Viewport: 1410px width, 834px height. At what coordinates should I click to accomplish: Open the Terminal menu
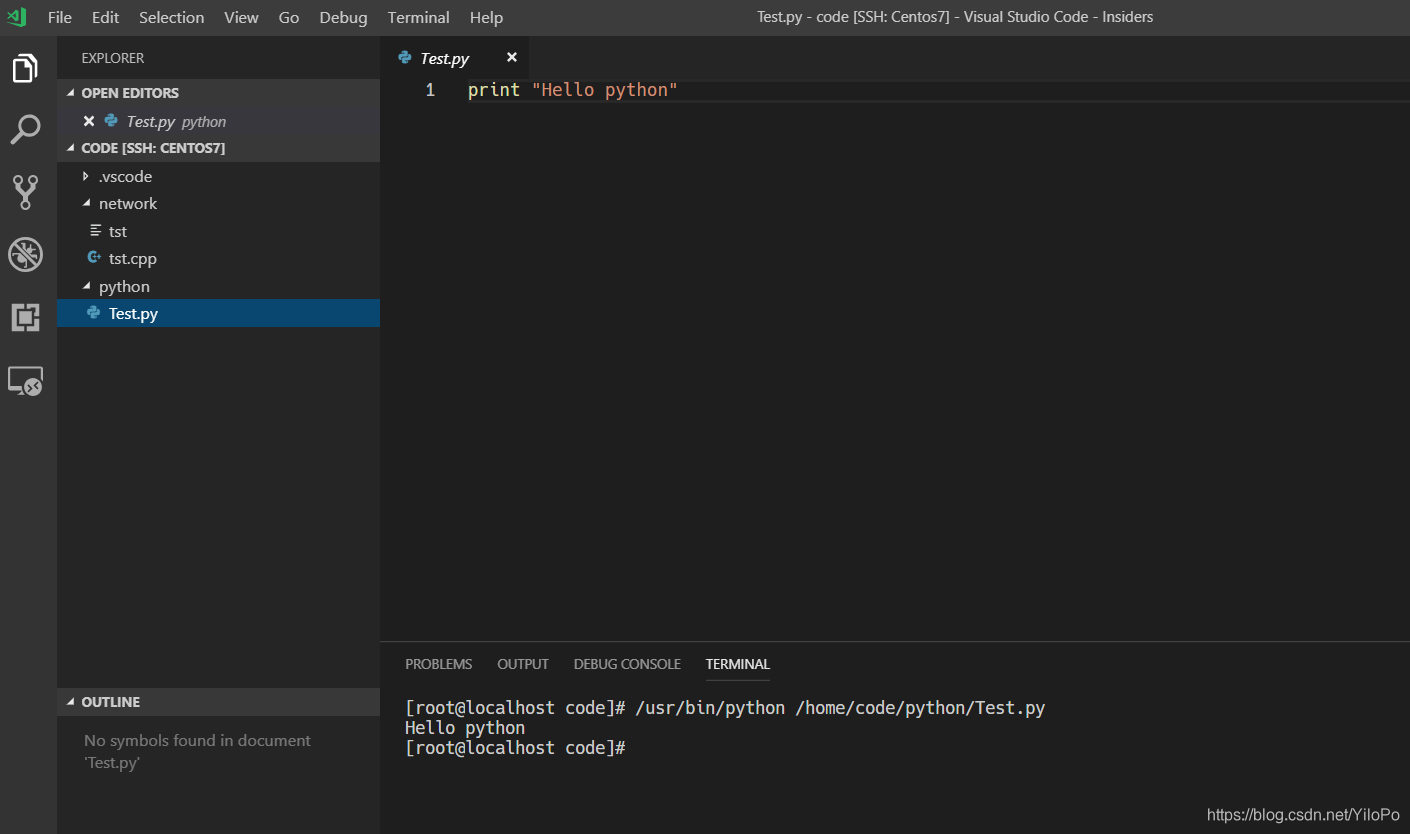(419, 17)
